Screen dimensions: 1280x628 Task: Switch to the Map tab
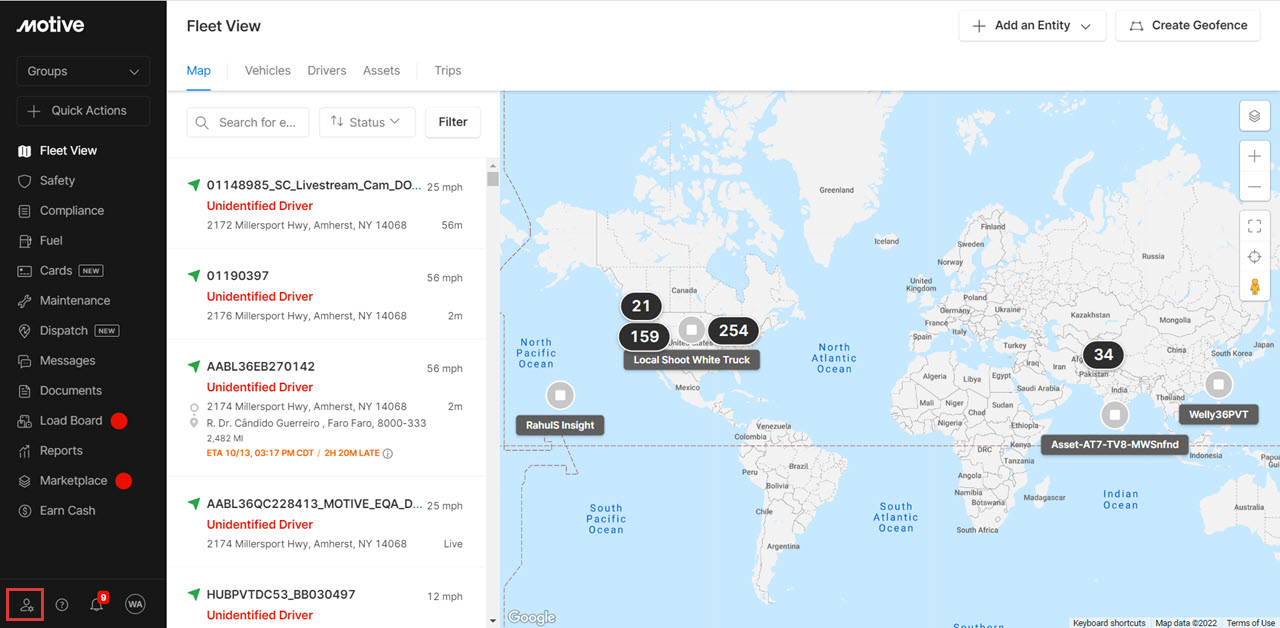pyautogui.click(x=199, y=71)
